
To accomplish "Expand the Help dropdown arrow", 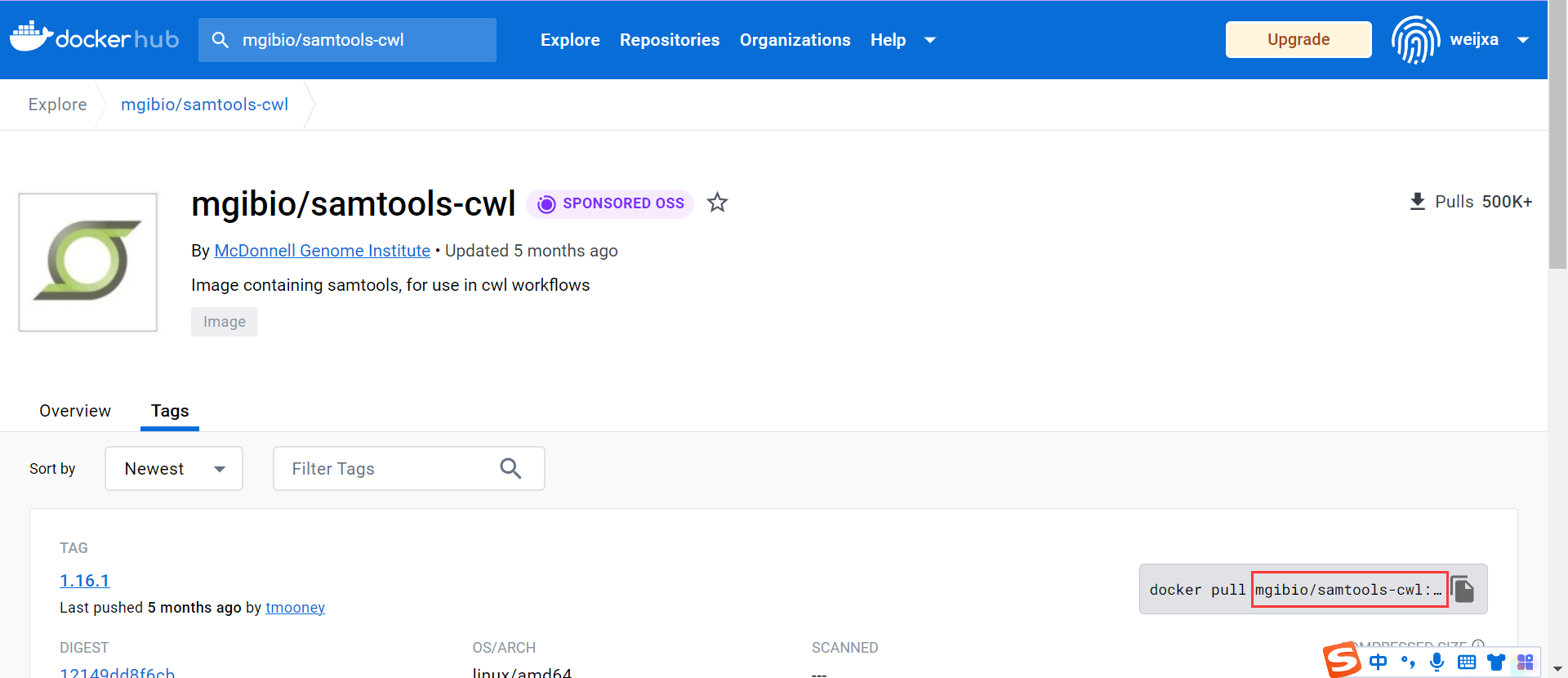I will [929, 40].
